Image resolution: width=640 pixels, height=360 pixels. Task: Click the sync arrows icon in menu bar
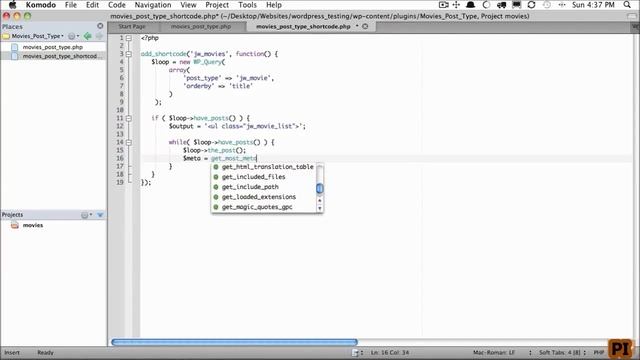tap(531, 5)
